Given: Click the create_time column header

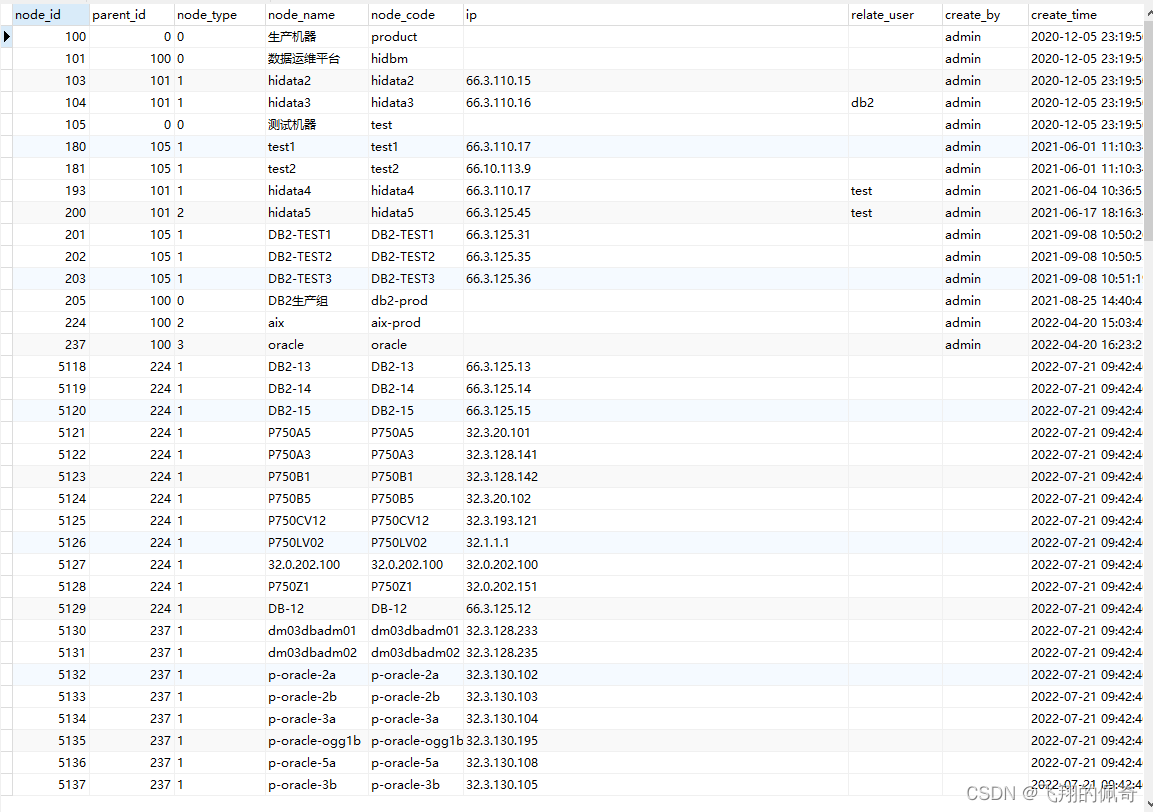Looking at the screenshot, I should click(1084, 15).
